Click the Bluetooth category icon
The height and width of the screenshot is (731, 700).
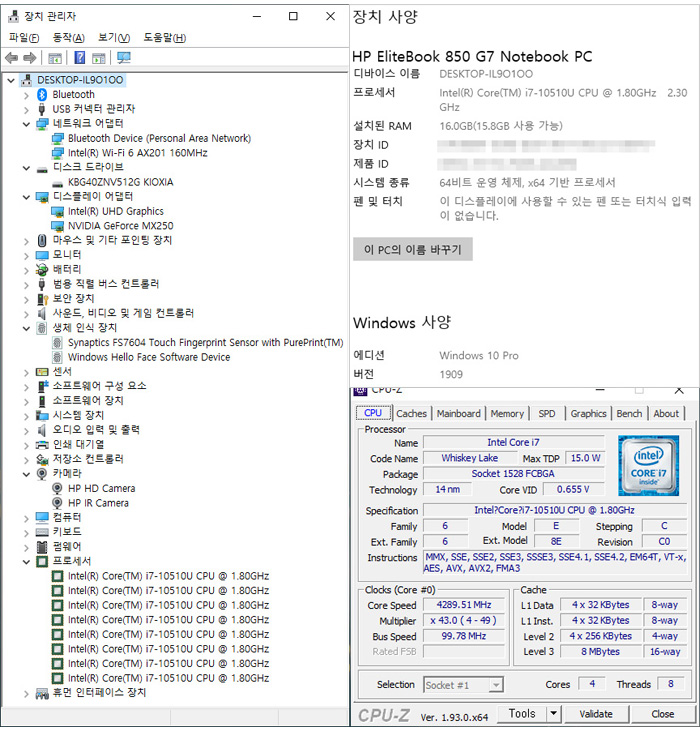tap(42, 95)
